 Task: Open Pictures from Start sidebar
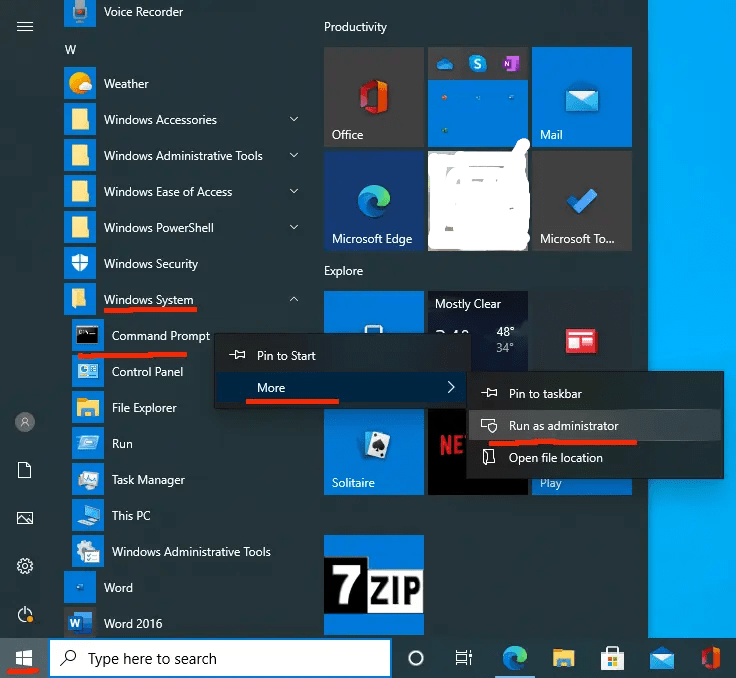point(25,518)
